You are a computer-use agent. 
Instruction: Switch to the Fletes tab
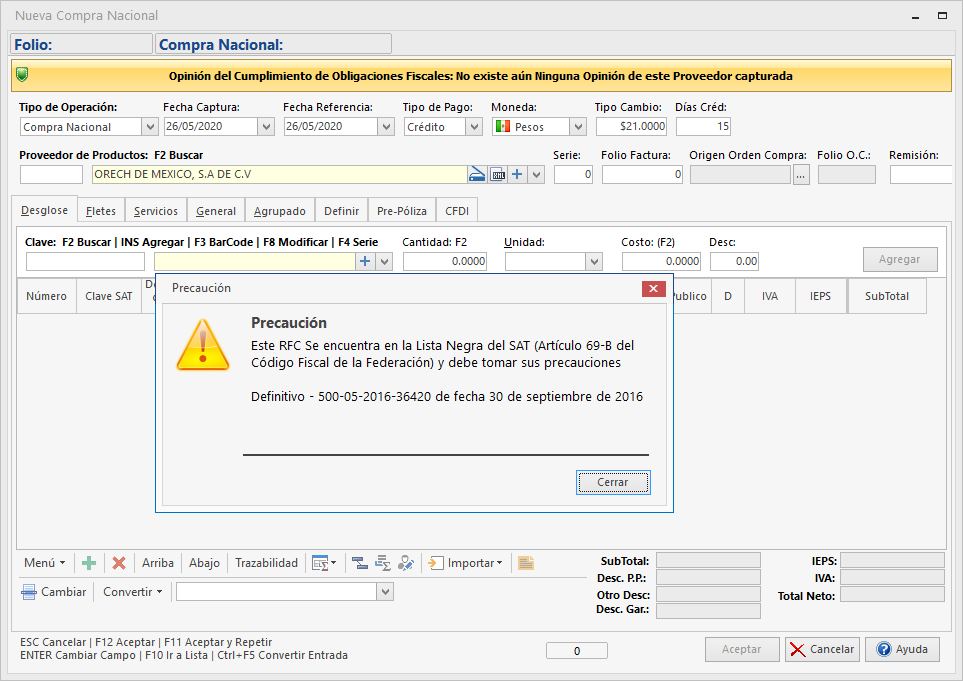[x=100, y=211]
